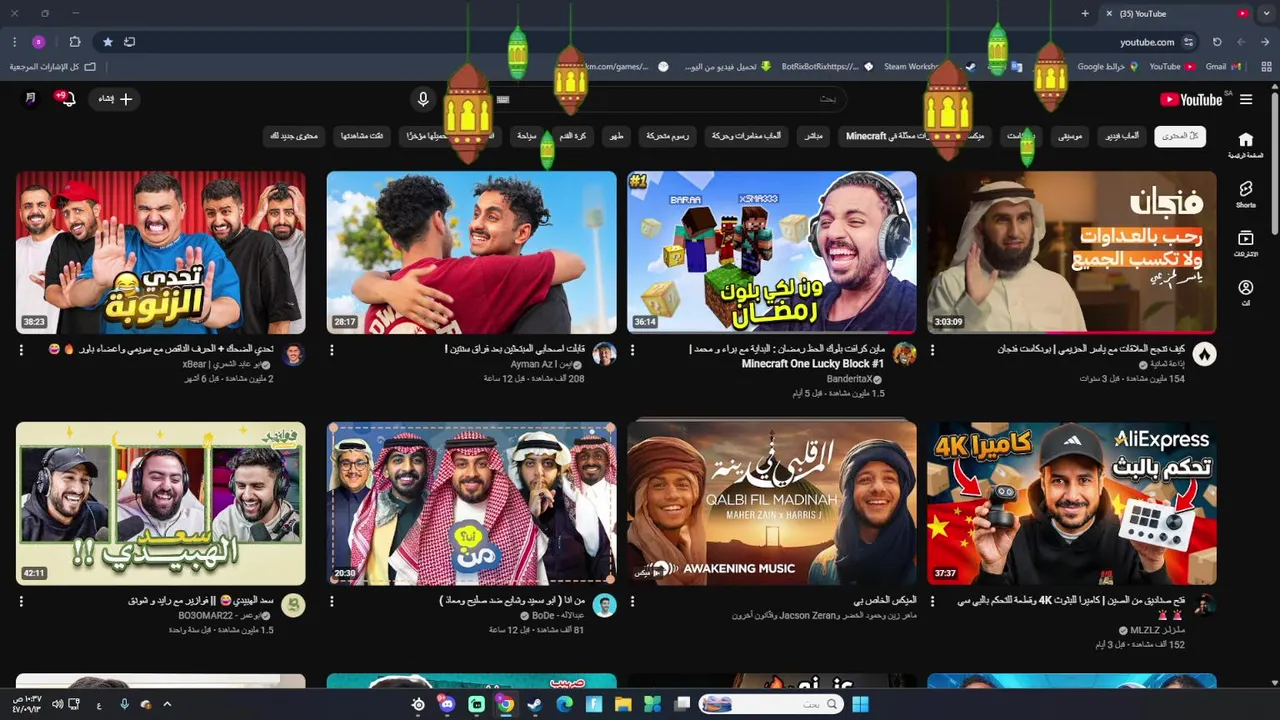Open Subscriptions sidebar icon
The width and height of the screenshot is (1280, 720).
[x=1245, y=243]
